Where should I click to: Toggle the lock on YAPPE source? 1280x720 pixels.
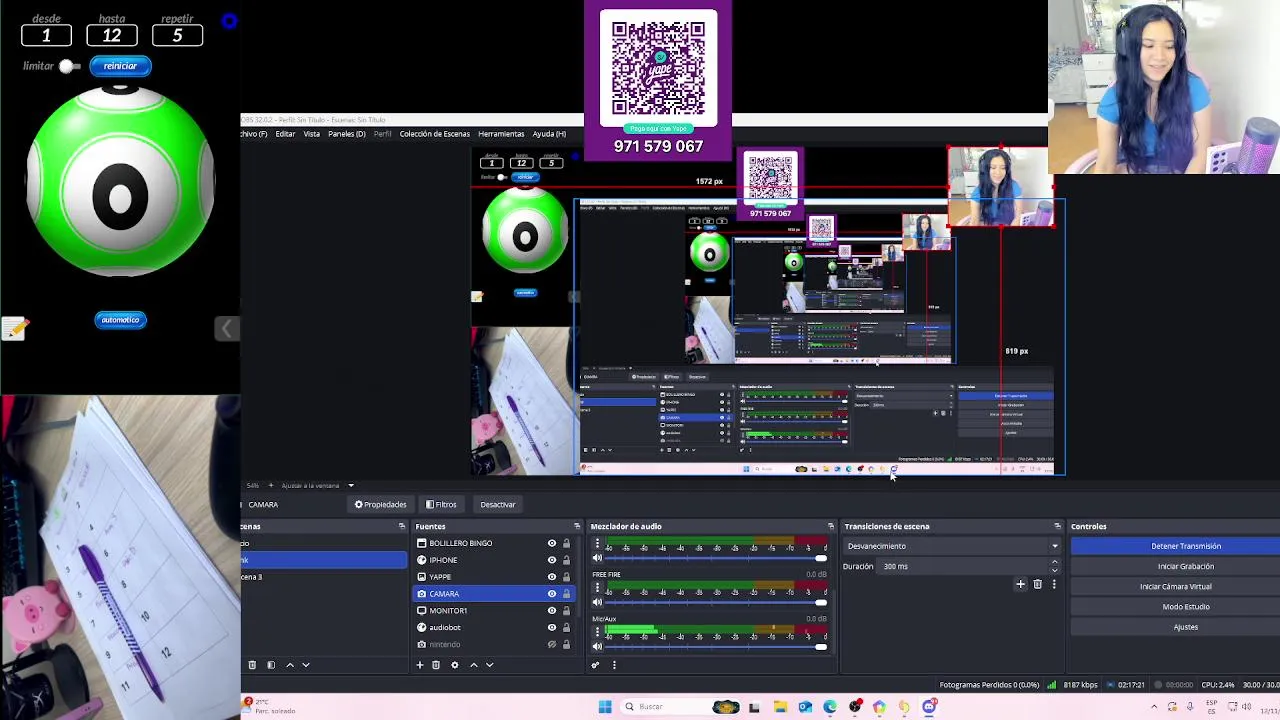[566, 577]
